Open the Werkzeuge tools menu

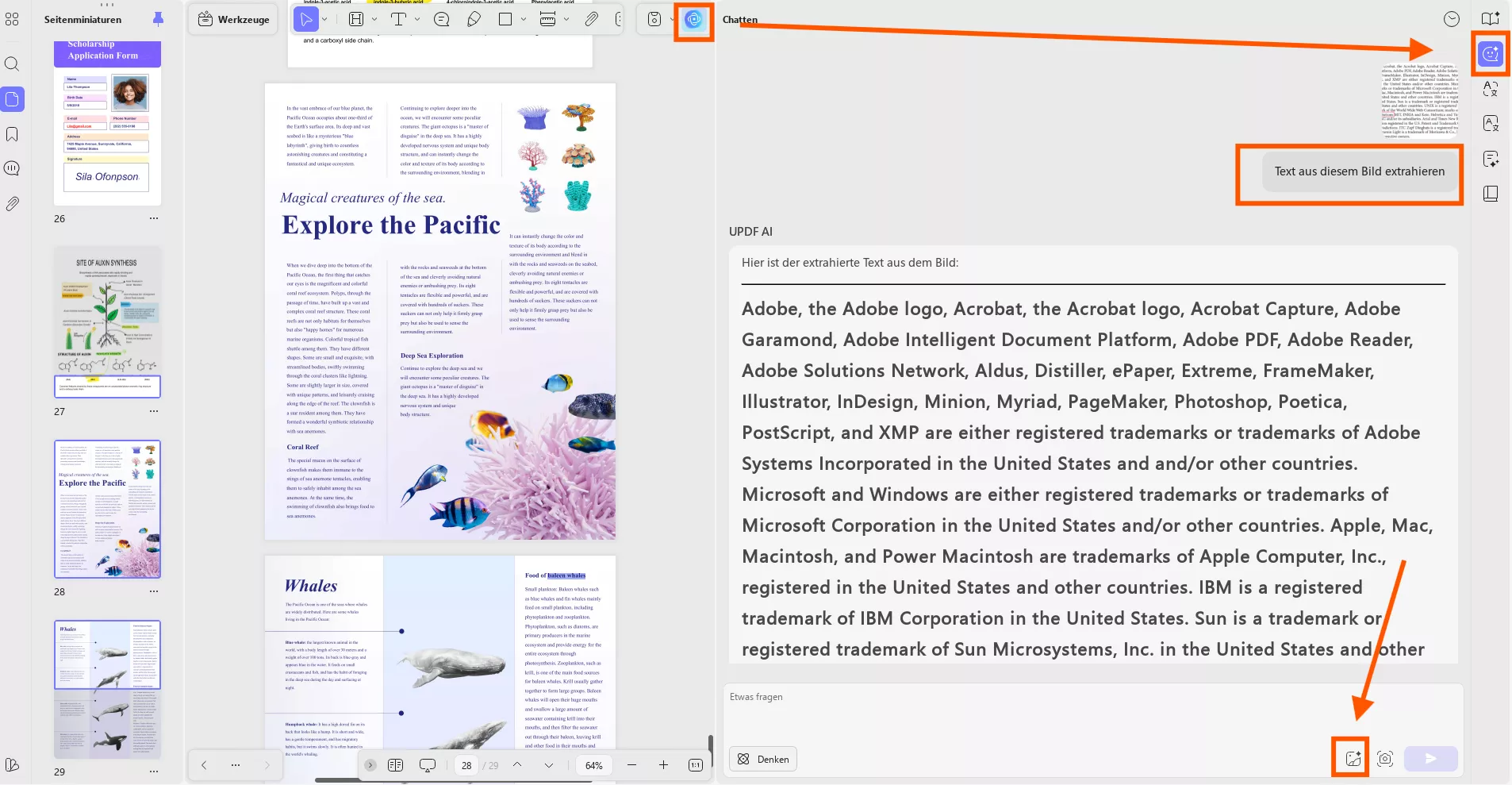click(233, 19)
